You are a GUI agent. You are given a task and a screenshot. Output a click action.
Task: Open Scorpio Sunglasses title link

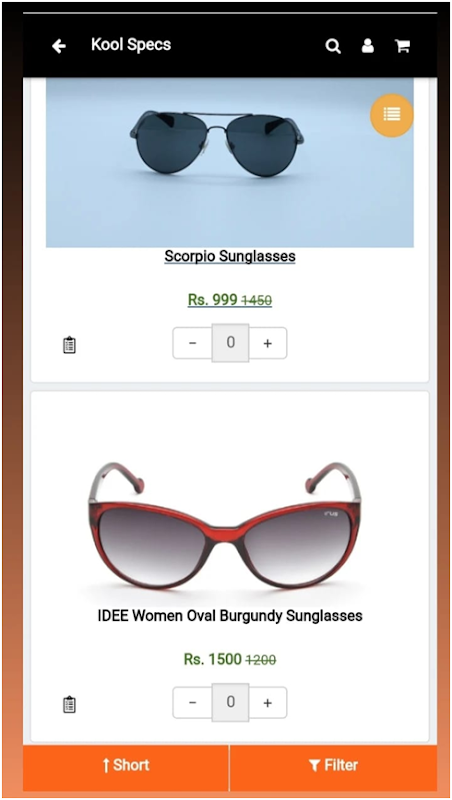click(230, 256)
